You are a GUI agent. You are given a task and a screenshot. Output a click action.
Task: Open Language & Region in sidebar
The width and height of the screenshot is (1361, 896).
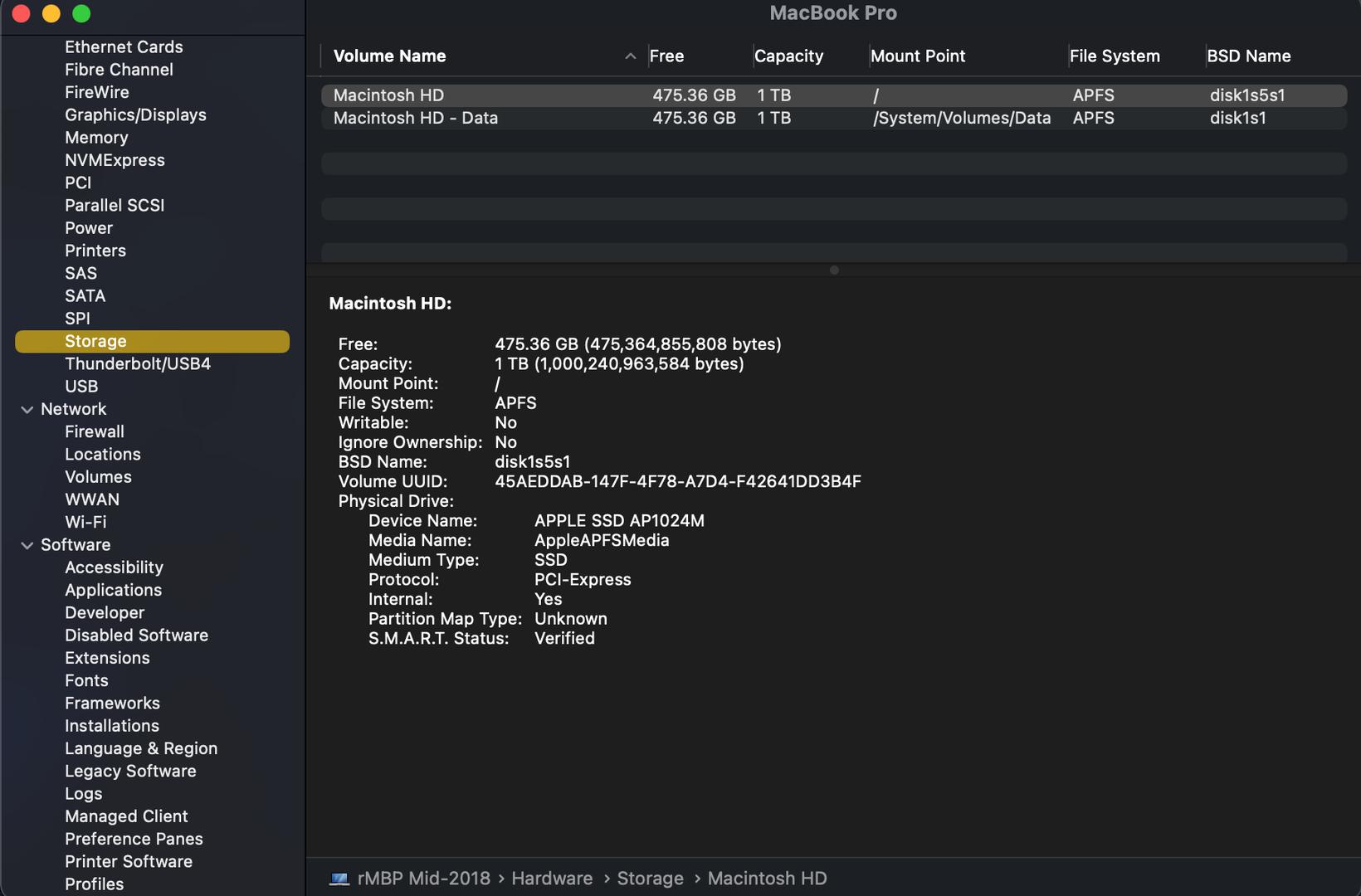coord(141,748)
